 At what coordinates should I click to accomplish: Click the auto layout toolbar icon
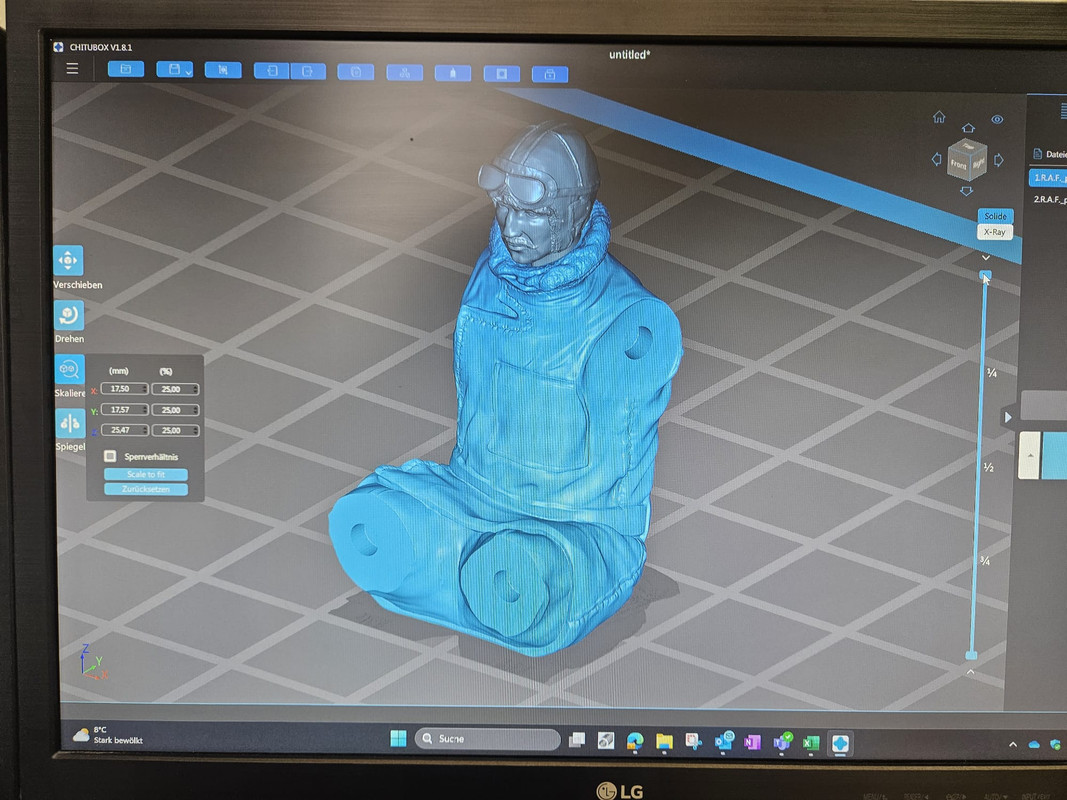(405, 73)
